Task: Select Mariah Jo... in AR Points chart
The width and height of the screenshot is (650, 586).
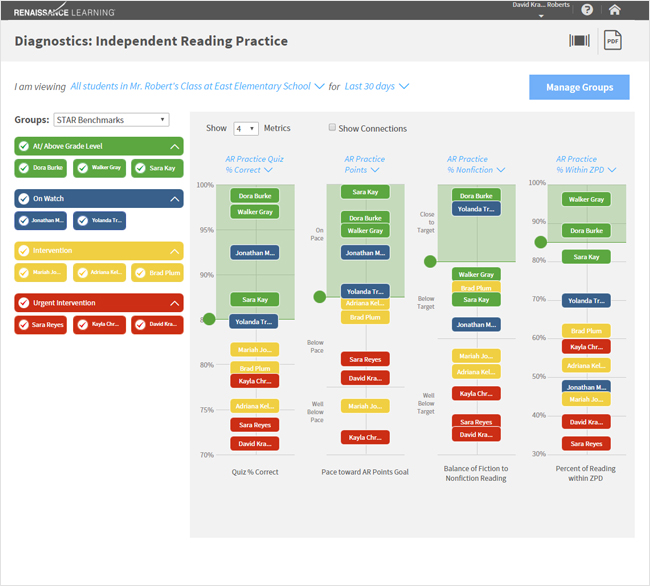Action: tap(365, 406)
